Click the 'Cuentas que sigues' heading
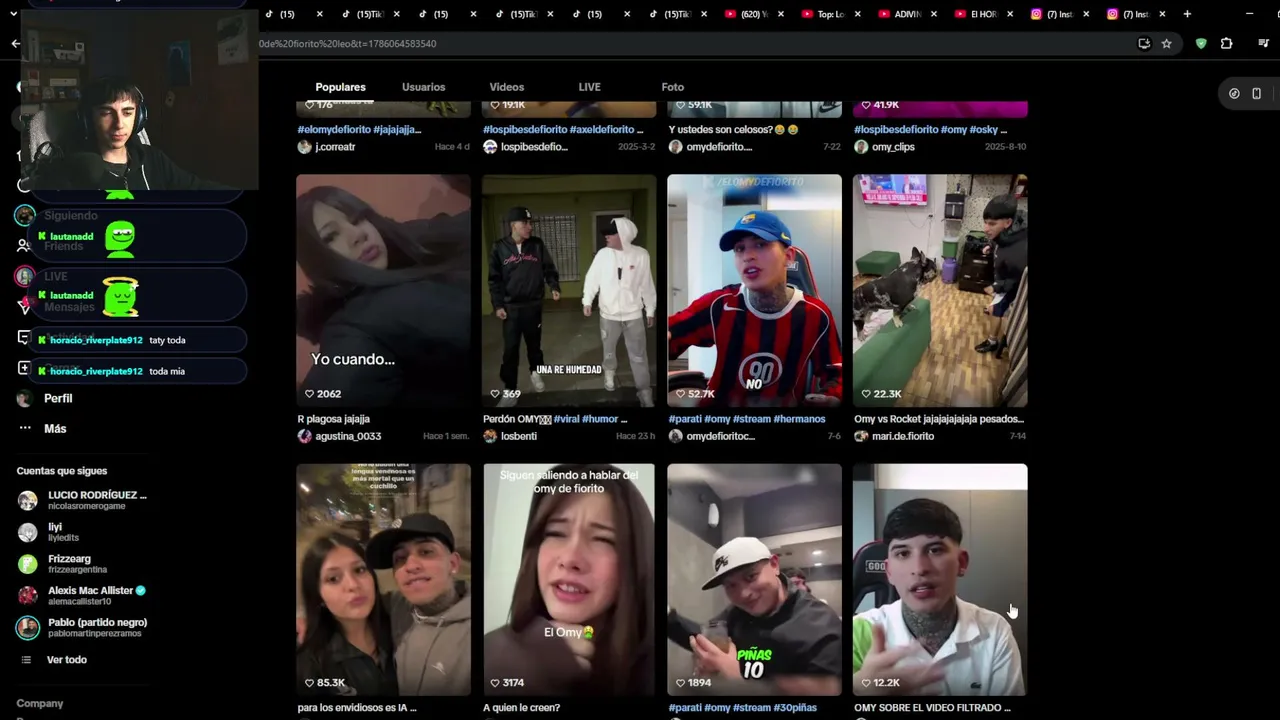 coord(62,471)
